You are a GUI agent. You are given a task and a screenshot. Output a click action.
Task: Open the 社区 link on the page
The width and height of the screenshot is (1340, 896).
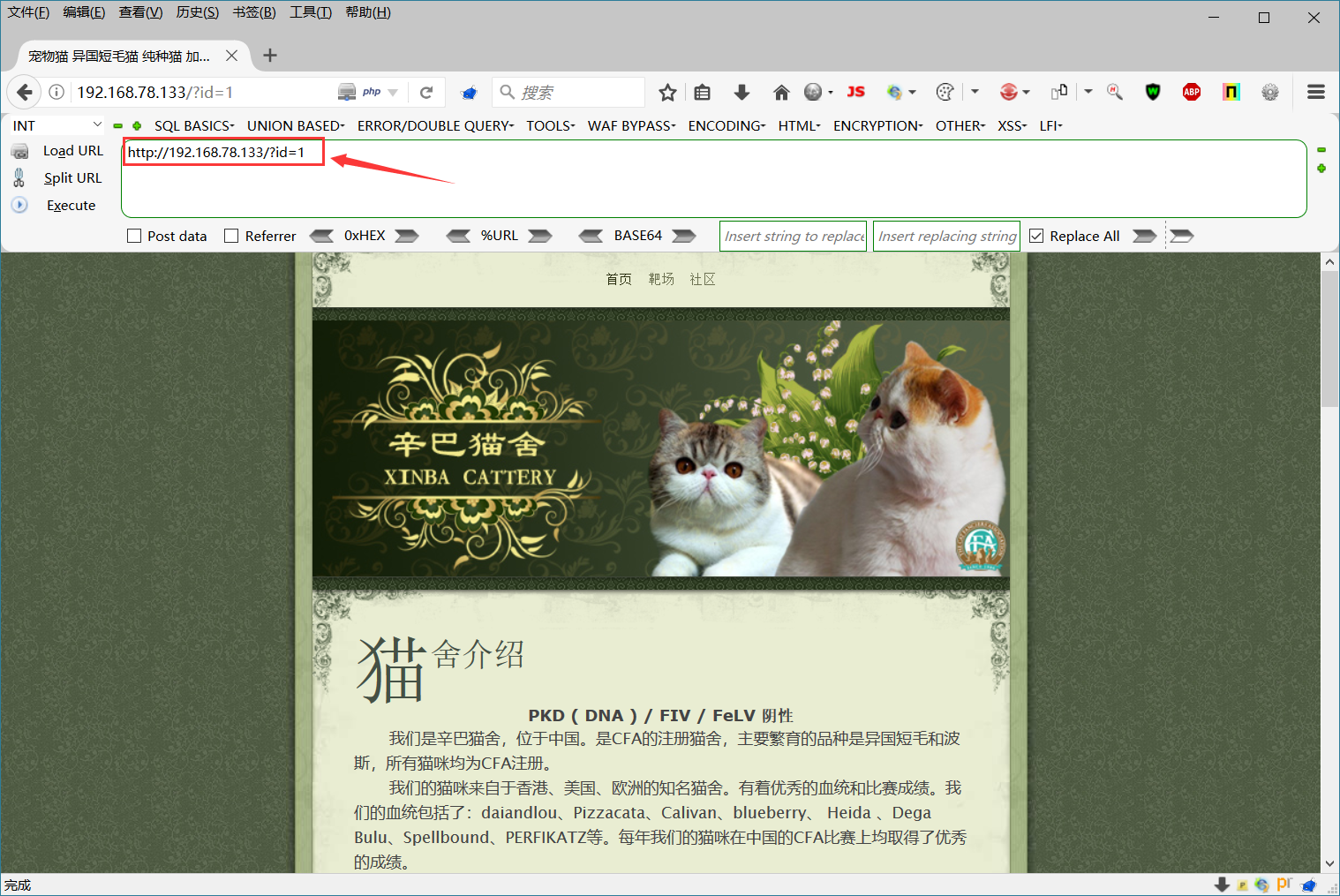[703, 279]
